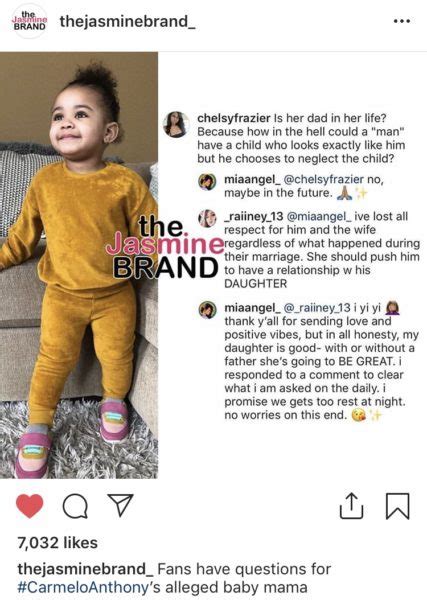Open the #CarmeloAnthony hashtag
The height and width of the screenshot is (600, 427).
point(83,587)
